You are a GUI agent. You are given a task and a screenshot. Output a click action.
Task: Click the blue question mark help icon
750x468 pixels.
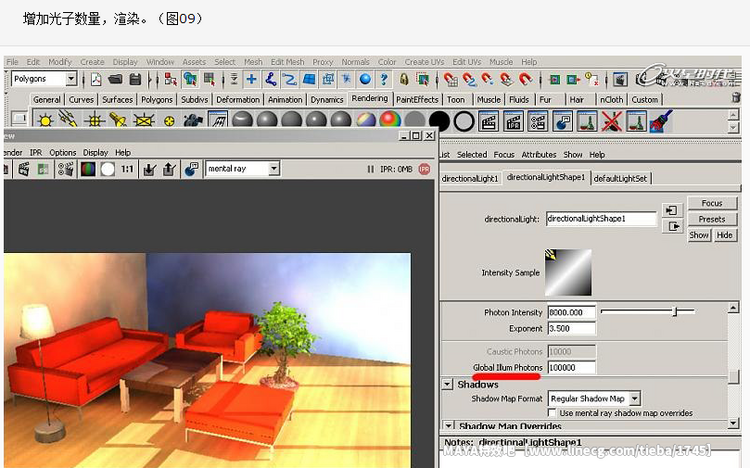384,79
